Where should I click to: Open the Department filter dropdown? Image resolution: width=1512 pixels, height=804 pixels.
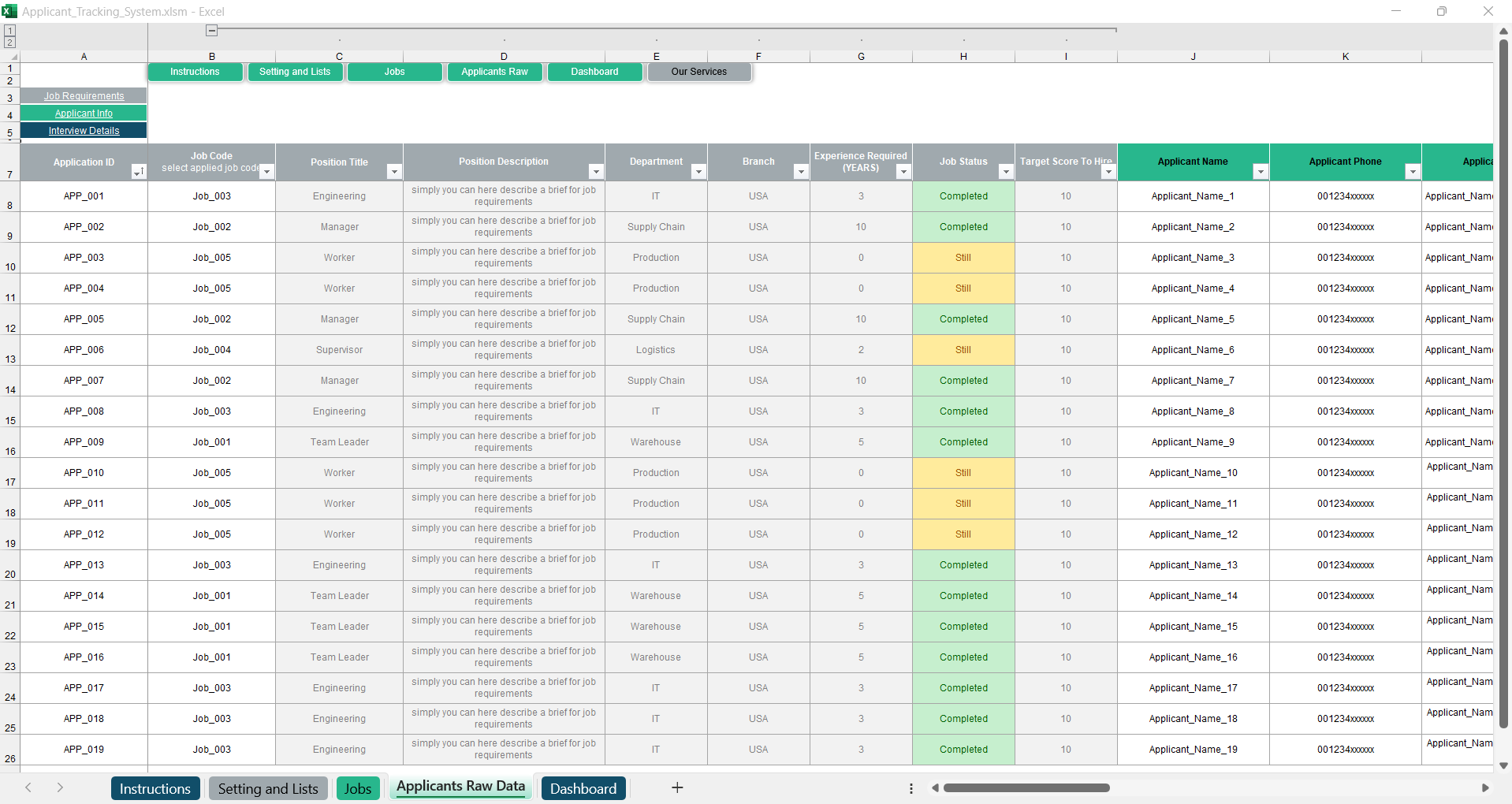(x=698, y=172)
